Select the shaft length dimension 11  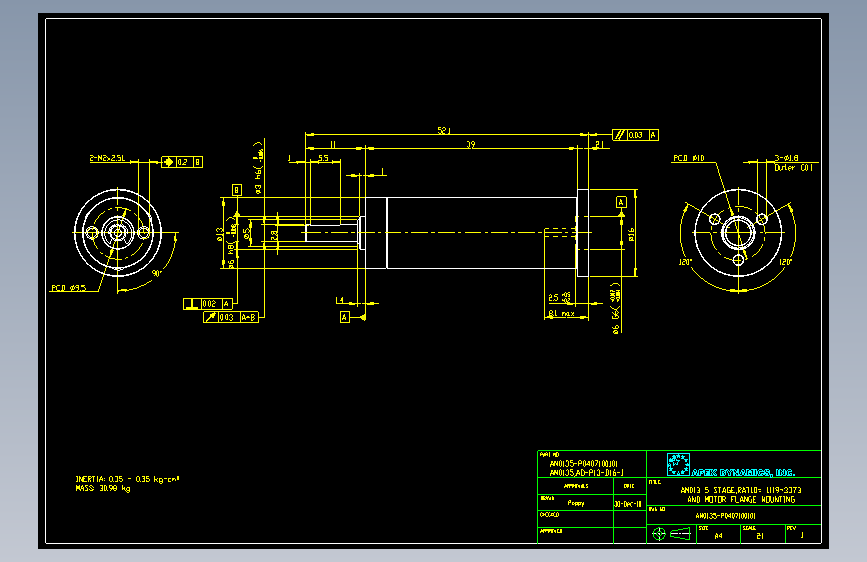(333, 144)
